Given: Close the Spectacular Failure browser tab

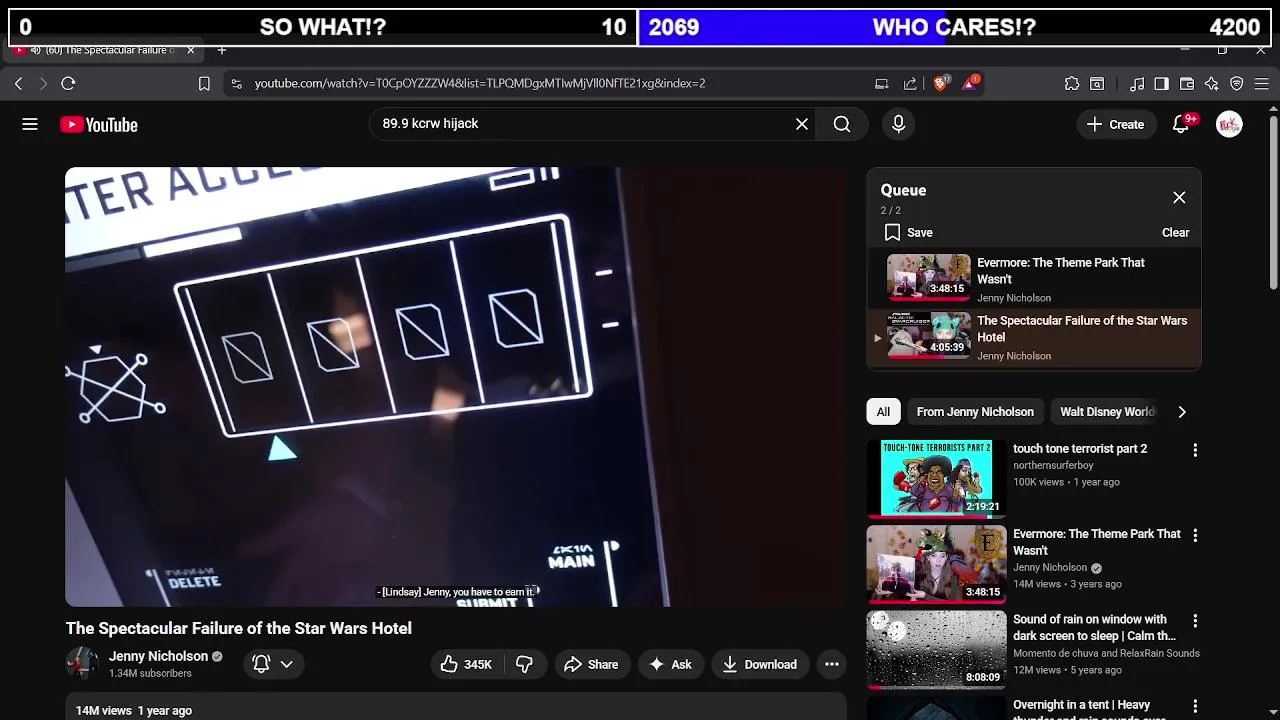Looking at the screenshot, I should click(x=190, y=50).
